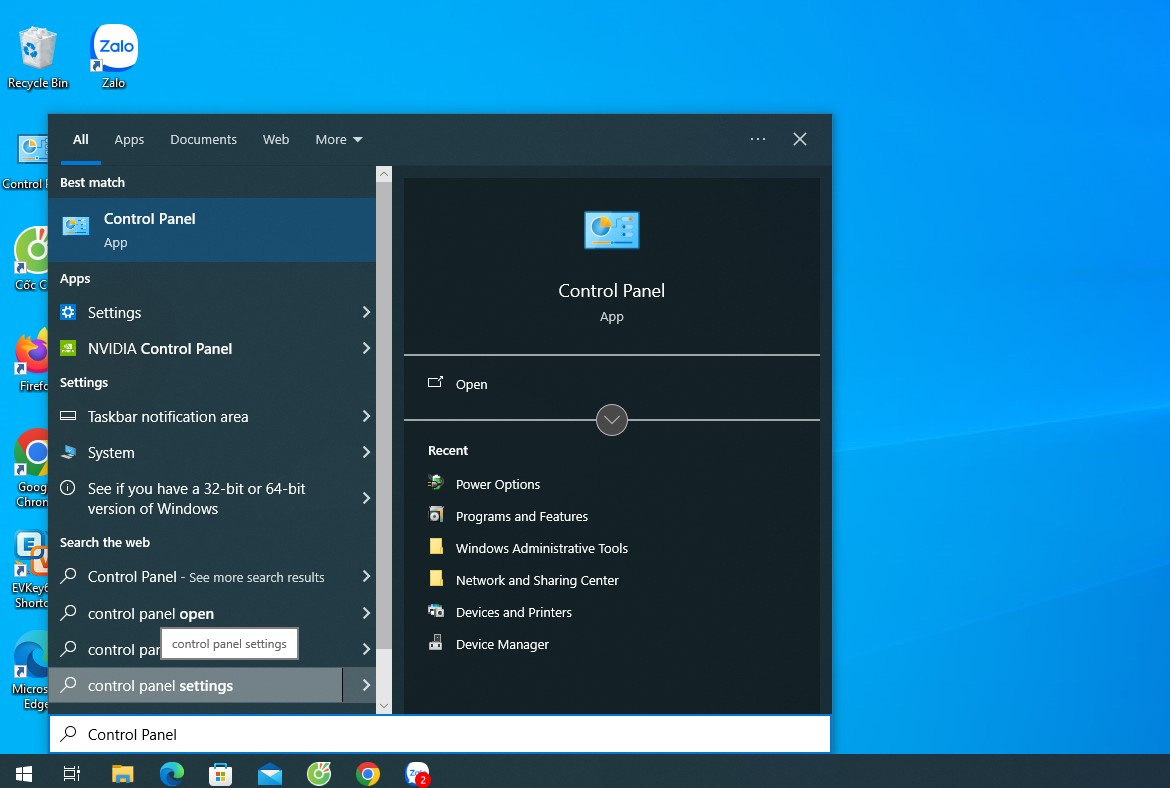Click the Taskbar notification area icon

point(68,416)
